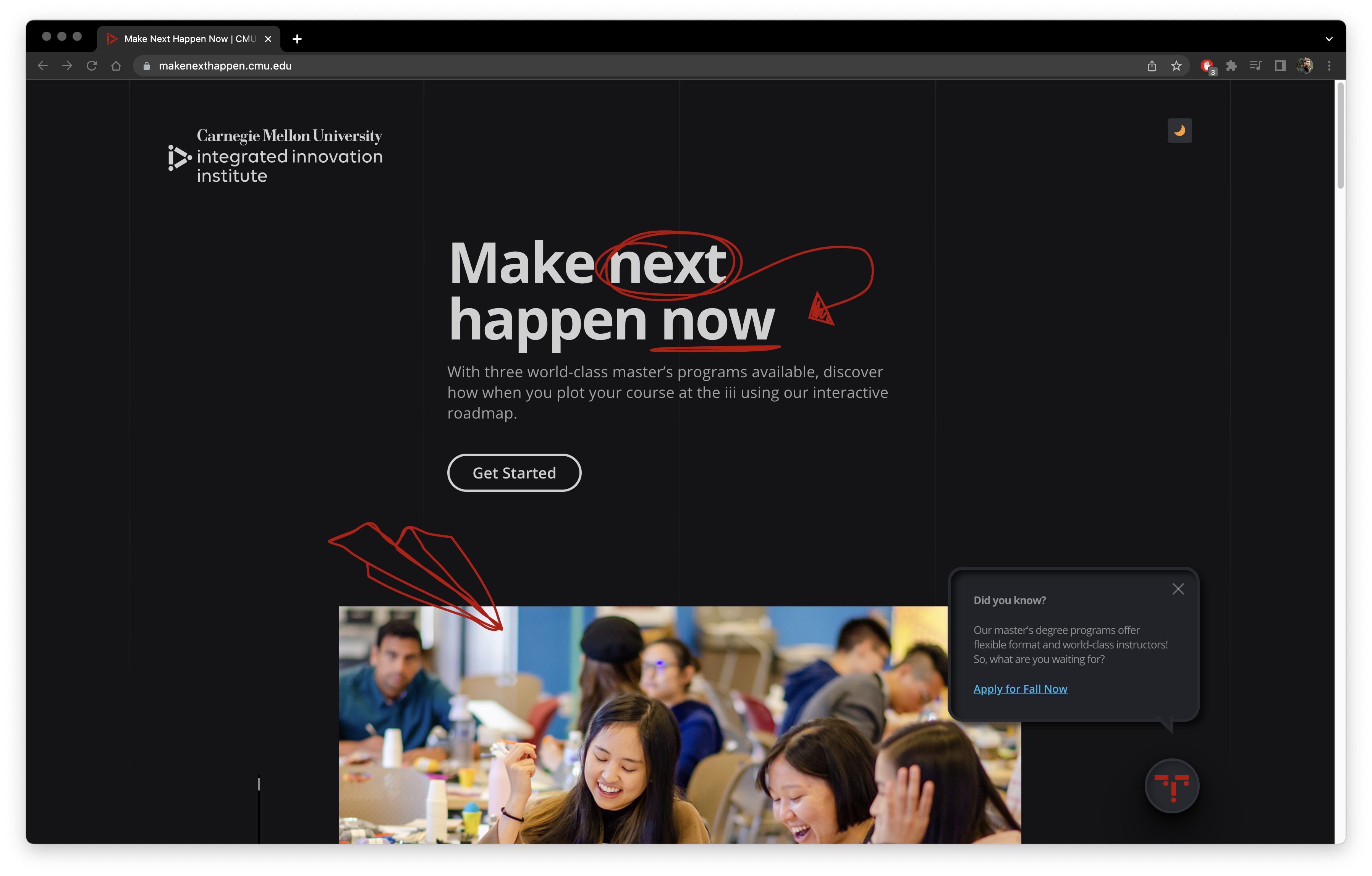Expand the tab search chevron
The image size is (1372, 876).
click(1329, 39)
